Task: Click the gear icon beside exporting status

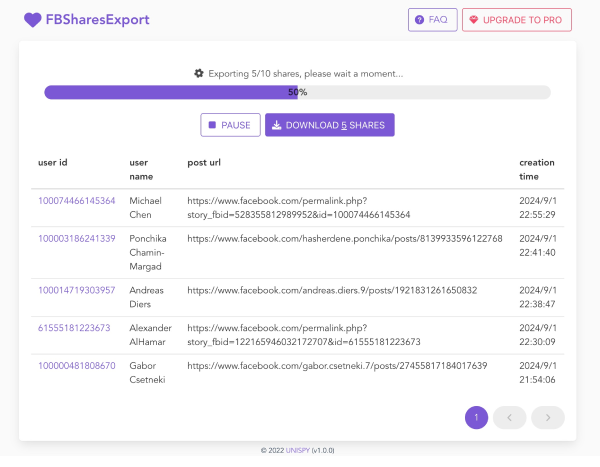Action: coord(199,73)
